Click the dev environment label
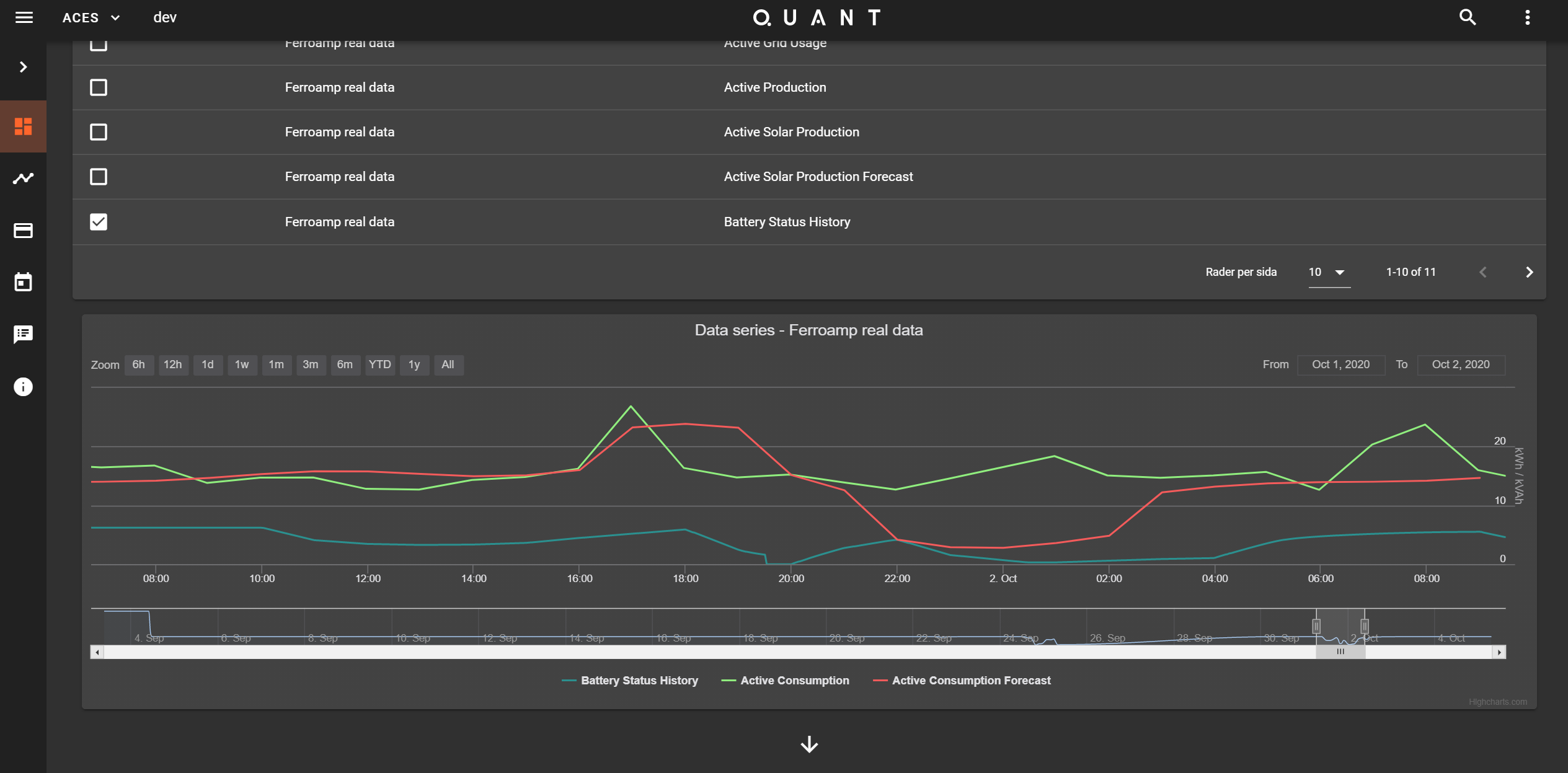1568x773 pixels. [x=165, y=17]
